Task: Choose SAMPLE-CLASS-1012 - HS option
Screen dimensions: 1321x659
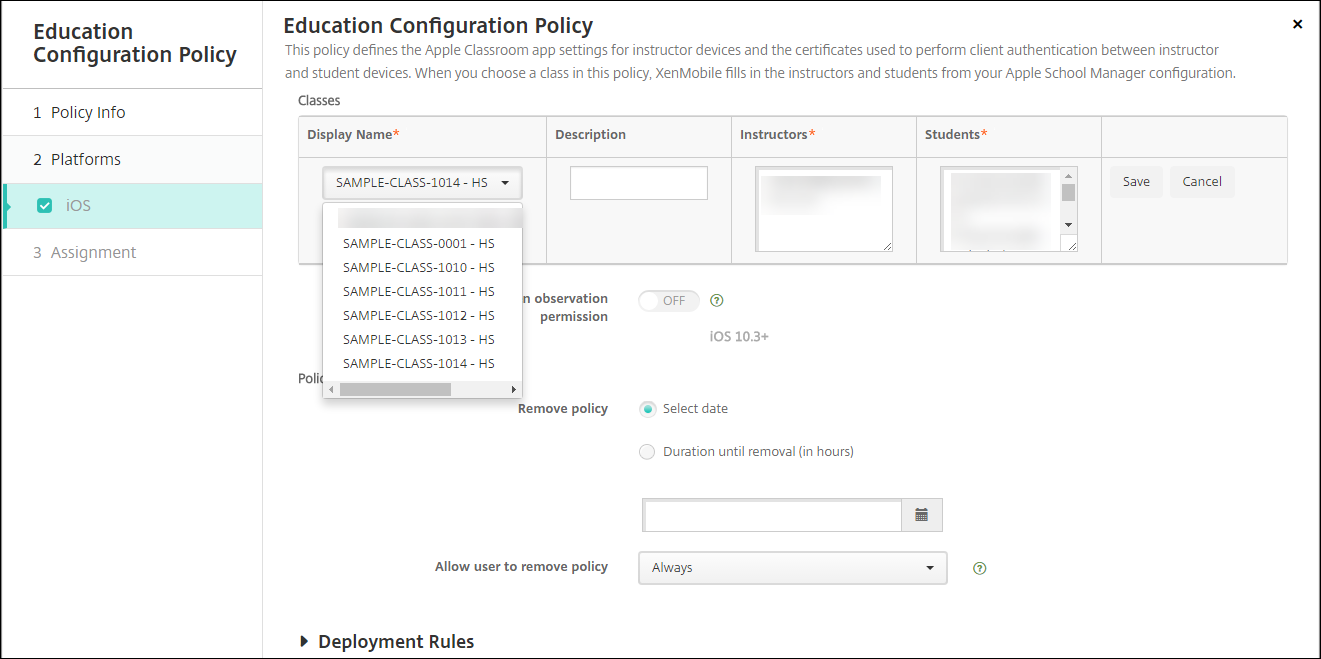Action: point(418,315)
